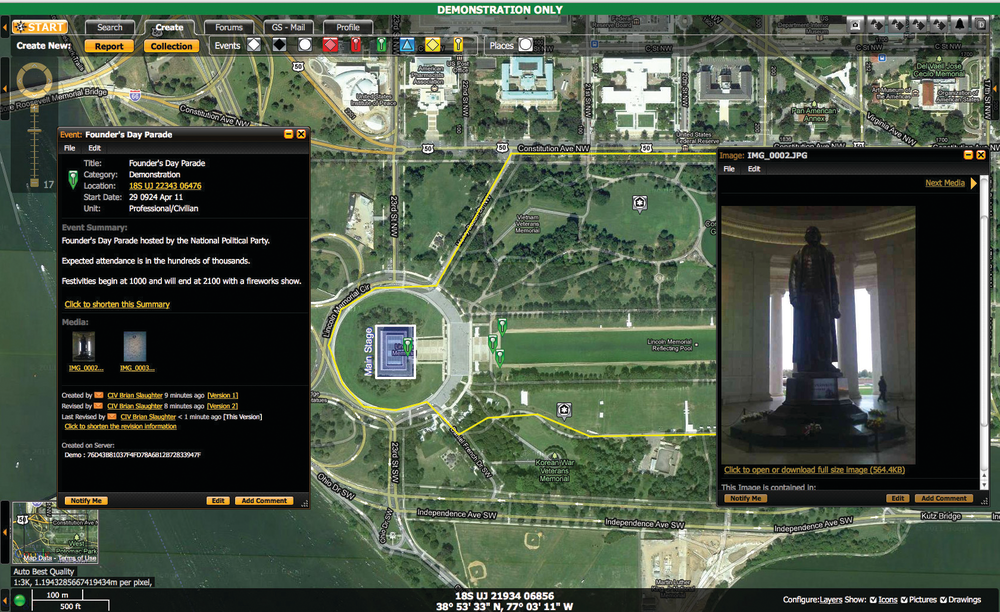1000x612 pixels.
Task: Click the camera snapshot icon in the map toolbar
Action: (855, 25)
